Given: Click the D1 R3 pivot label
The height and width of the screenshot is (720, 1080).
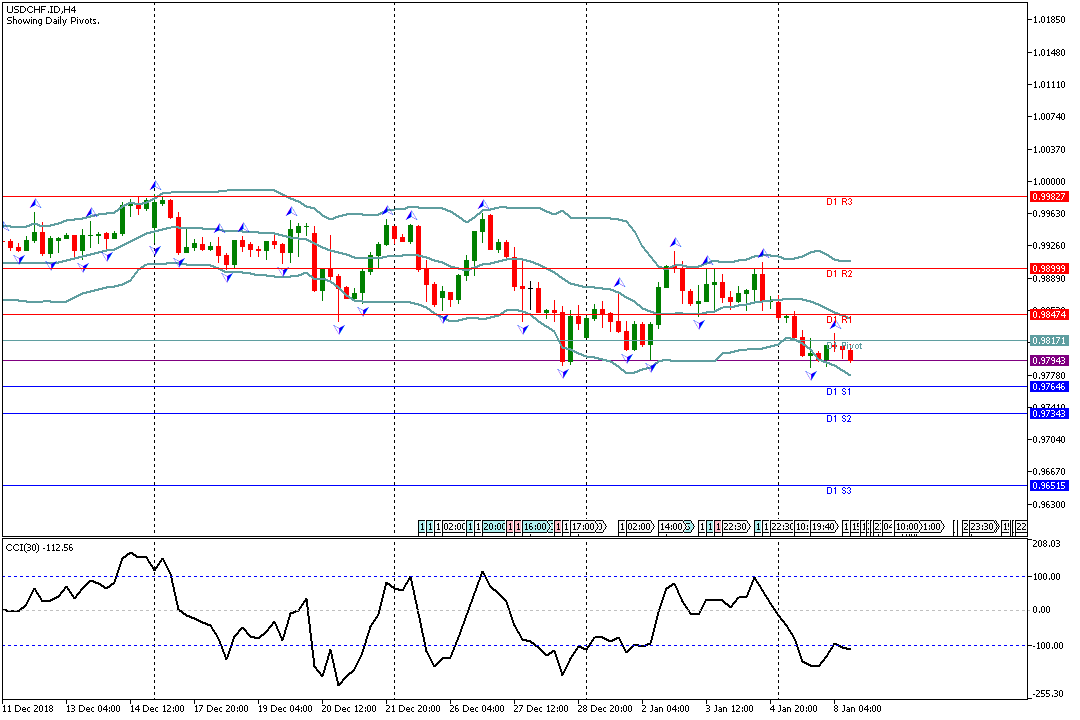Looking at the screenshot, I should [x=838, y=202].
